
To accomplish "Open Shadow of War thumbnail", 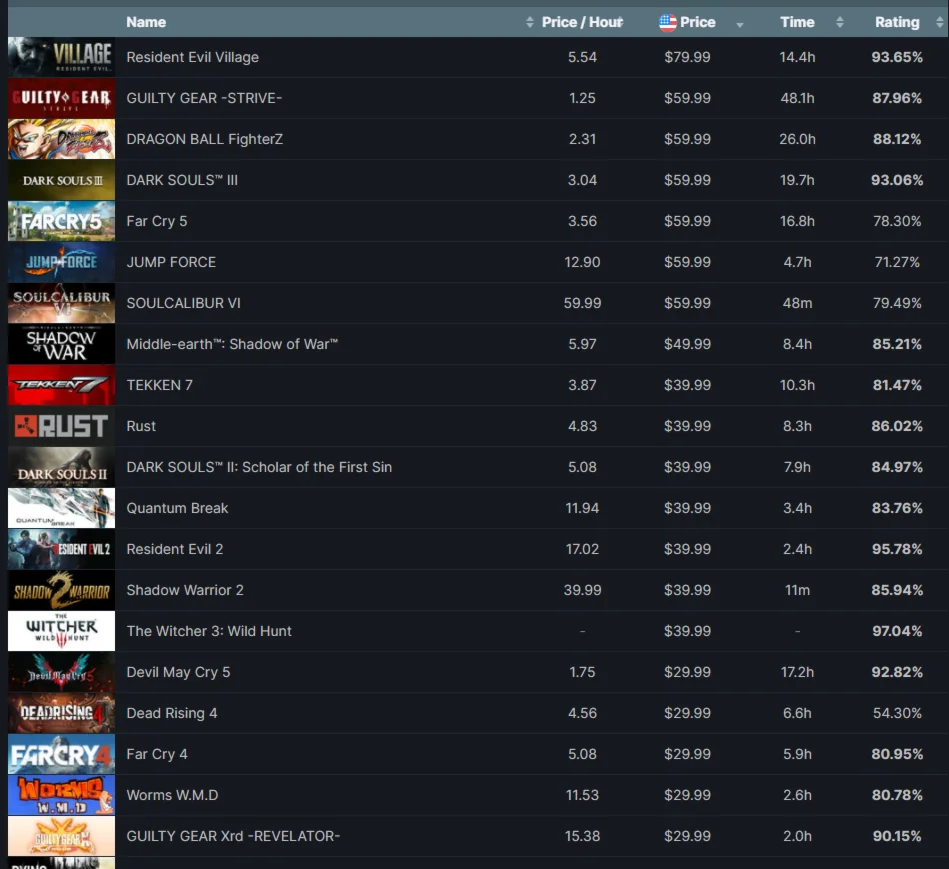I will [x=61, y=344].
